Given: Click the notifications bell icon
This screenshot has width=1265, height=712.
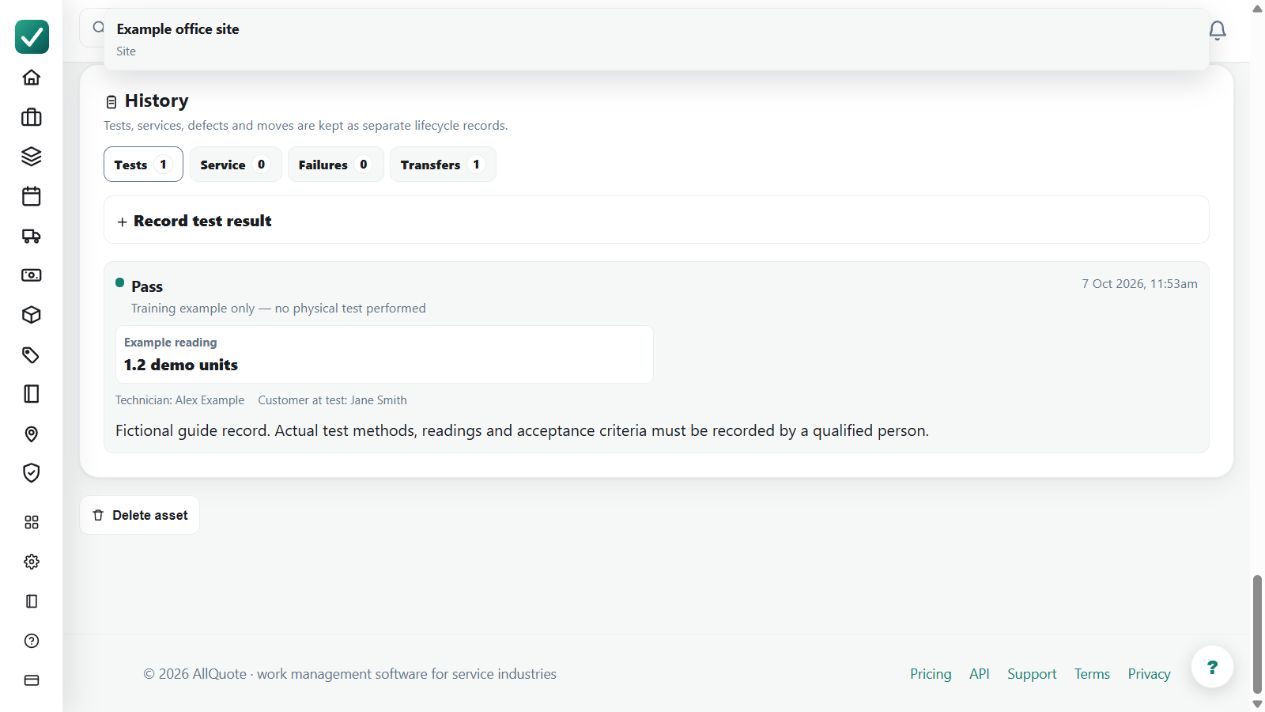Looking at the screenshot, I should [x=1217, y=30].
